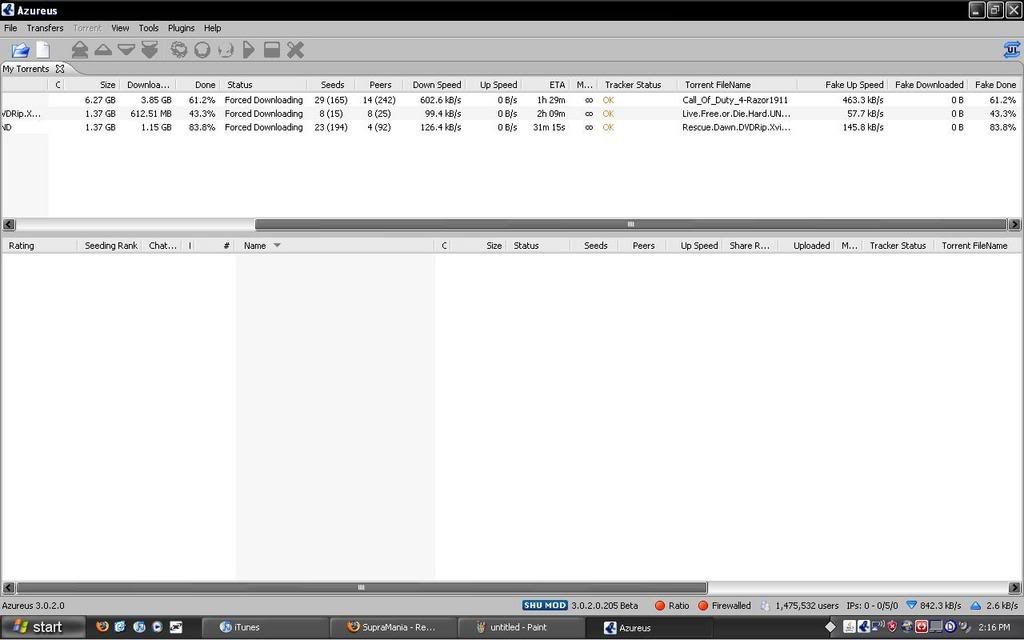Click the Azureus icon in the system tray
Viewport: 1024px width, 640px height.
coord(863,627)
